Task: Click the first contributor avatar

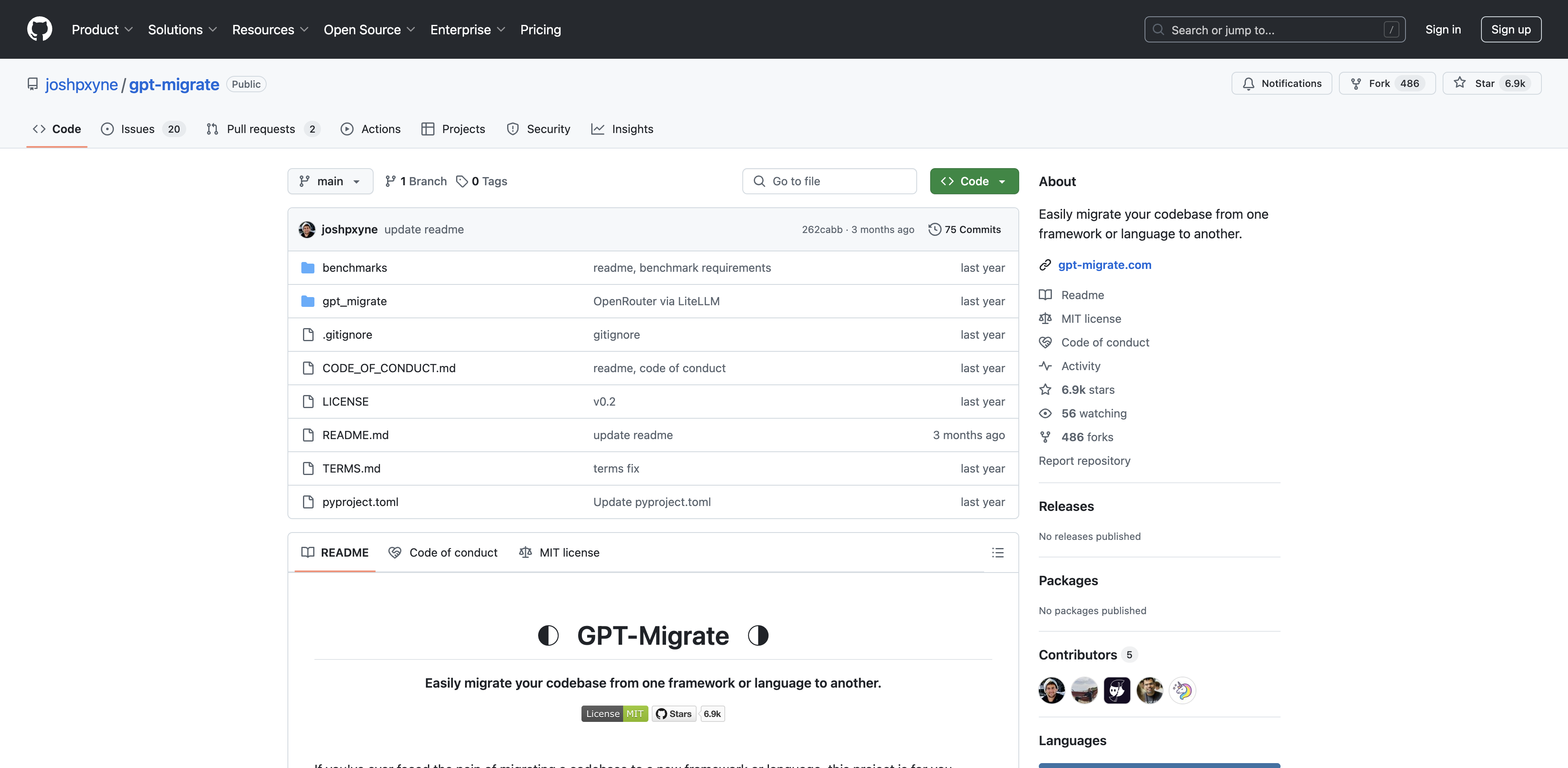Action: pos(1051,690)
